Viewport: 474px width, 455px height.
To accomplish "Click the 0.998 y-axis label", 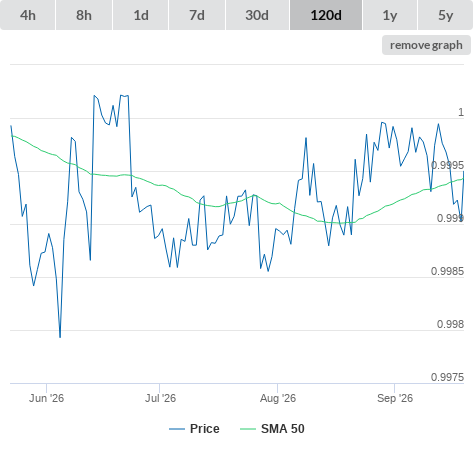I will click(450, 324).
